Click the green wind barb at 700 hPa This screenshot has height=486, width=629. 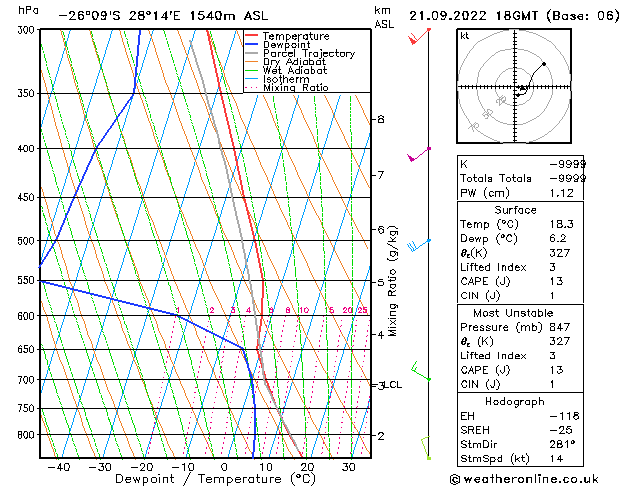[421, 371]
